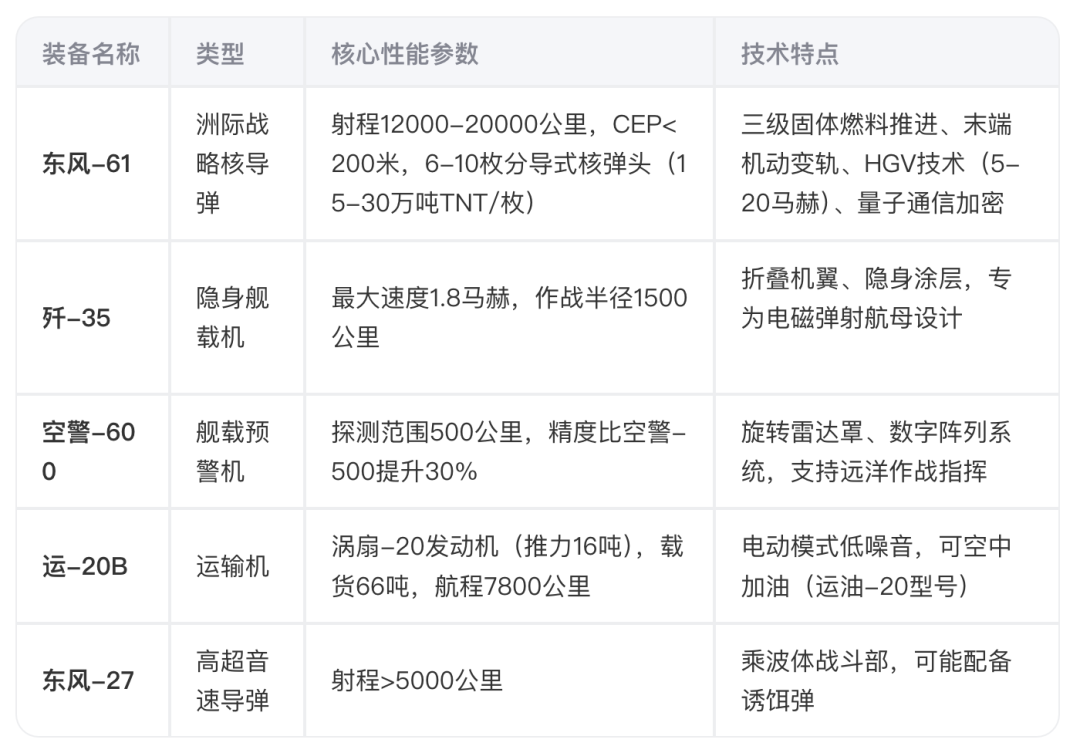Click the 最大速度1.8马赫 parameters cell

click(509, 318)
